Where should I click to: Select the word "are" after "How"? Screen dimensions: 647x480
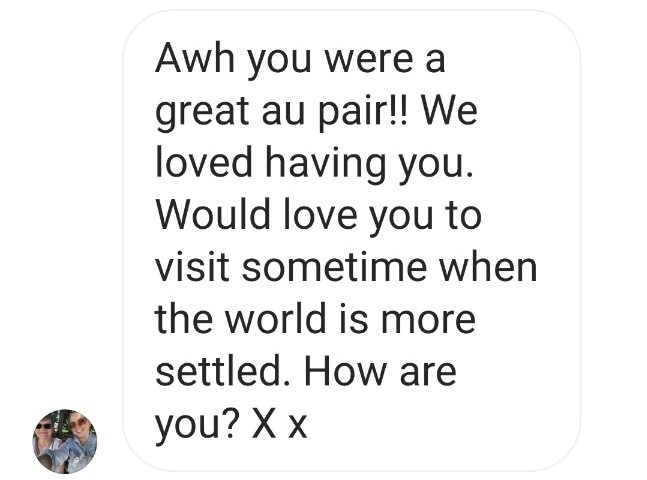coord(427,373)
